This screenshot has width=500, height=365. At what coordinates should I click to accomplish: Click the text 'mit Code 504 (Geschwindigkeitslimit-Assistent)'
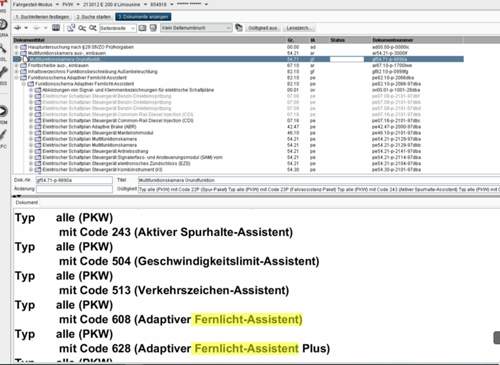coord(189,261)
